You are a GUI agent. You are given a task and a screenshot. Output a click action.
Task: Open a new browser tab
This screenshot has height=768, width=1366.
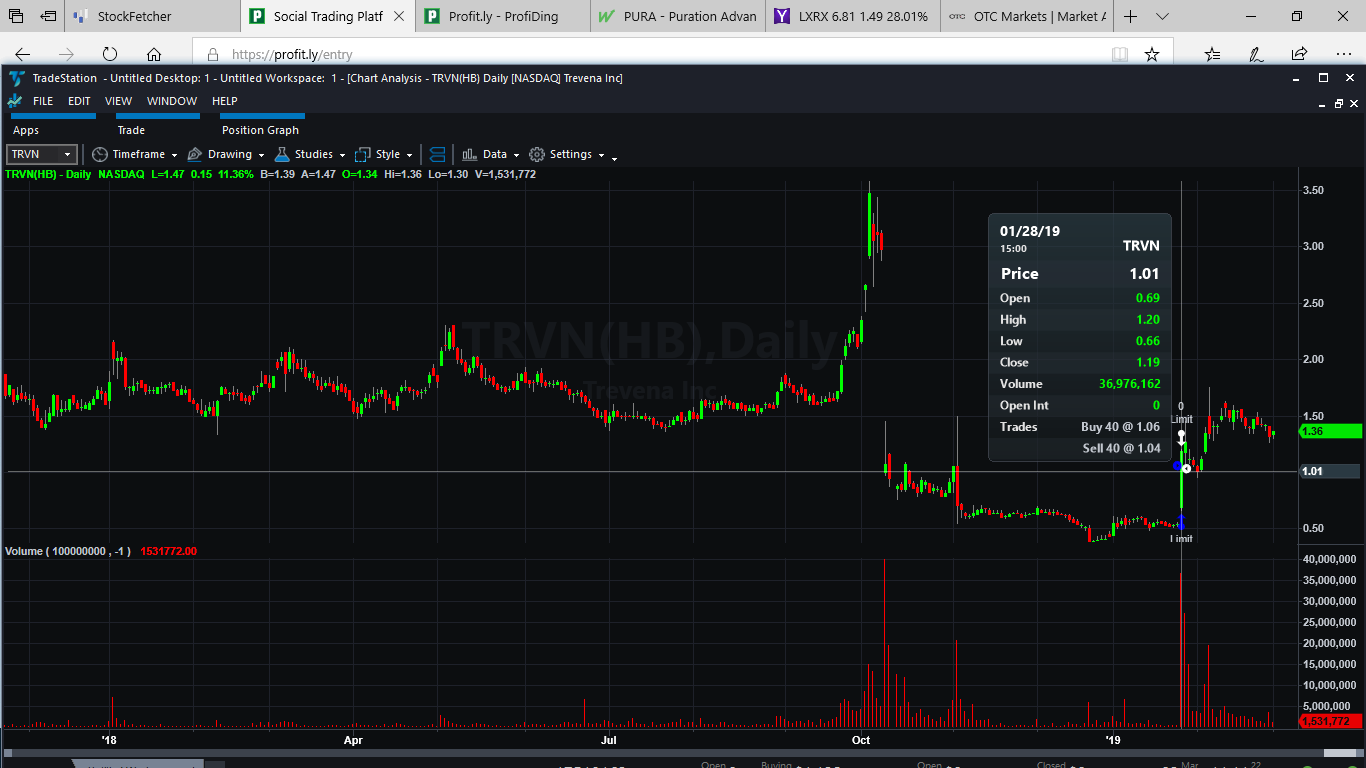click(x=1131, y=17)
